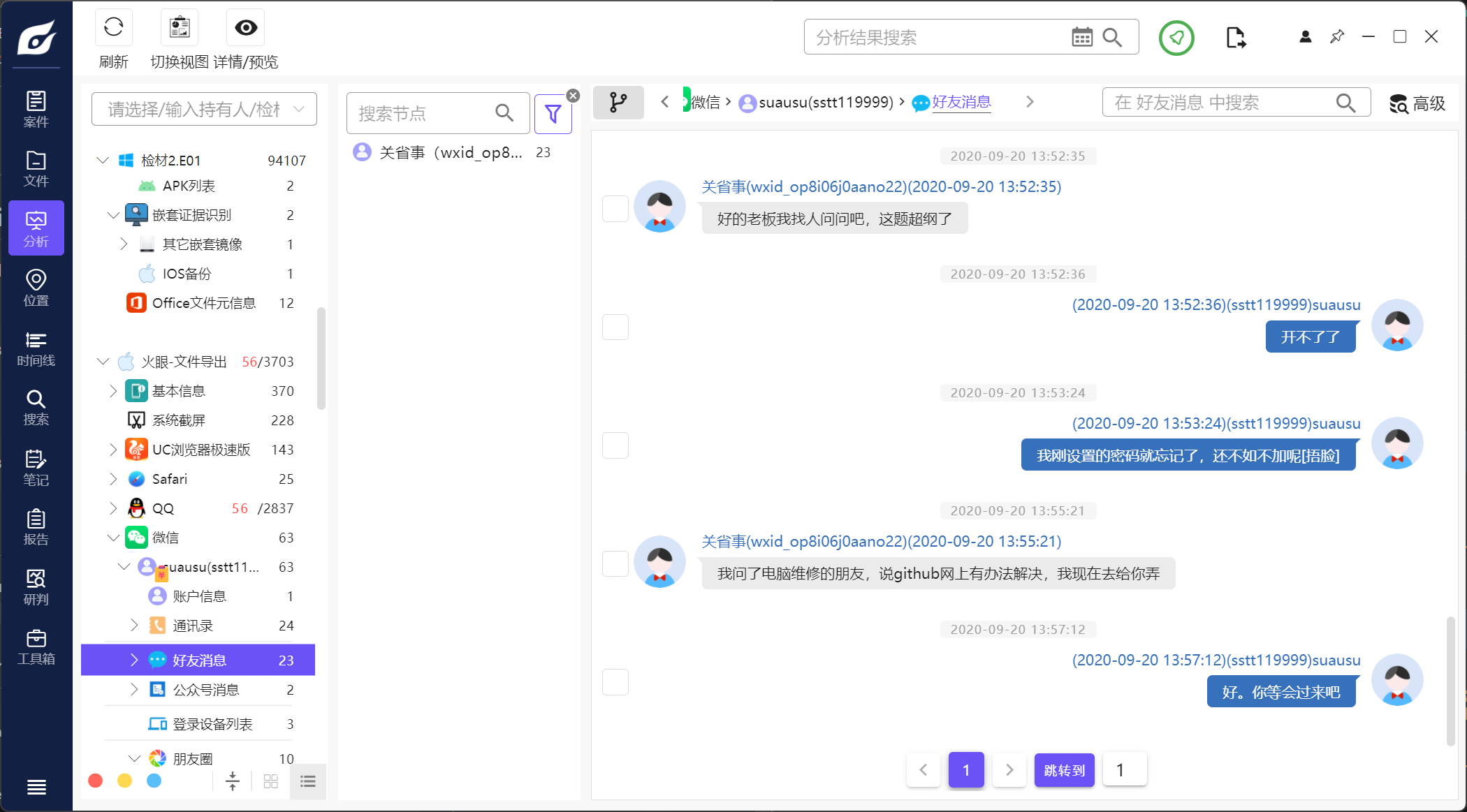The width and height of the screenshot is (1467, 812).
Task: Open the details/preview eye icon
Action: pos(245,28)
